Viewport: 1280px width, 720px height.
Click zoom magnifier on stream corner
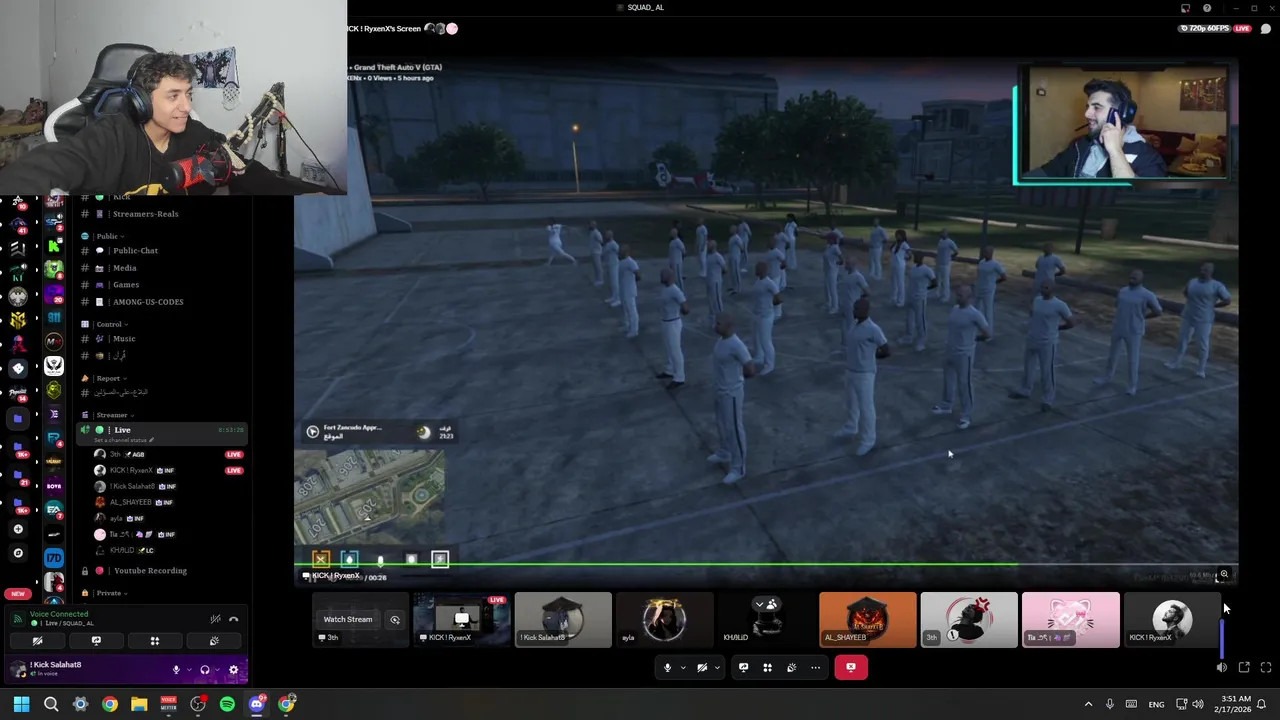point(1224,575)
